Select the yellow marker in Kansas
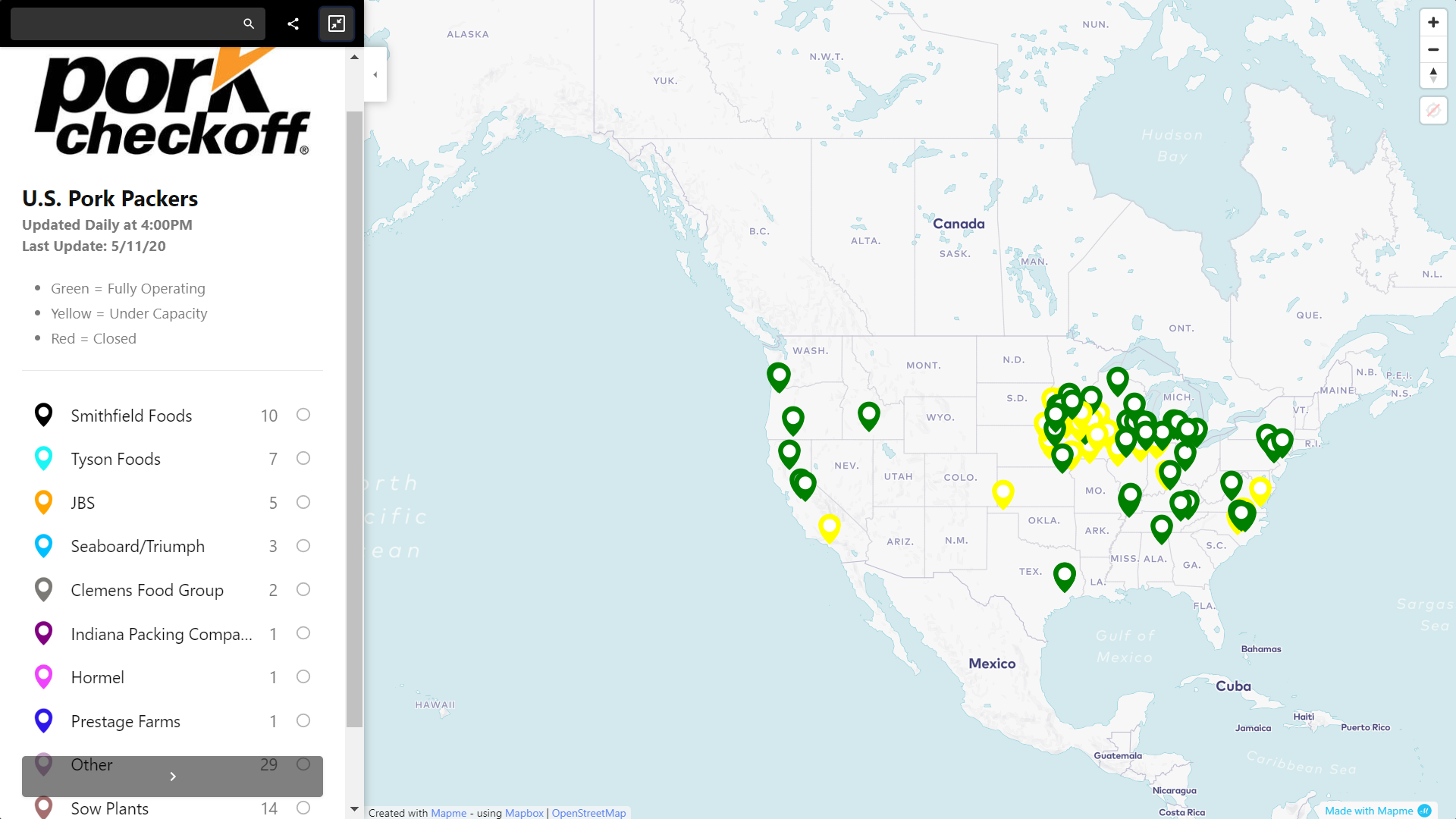 pyautogui.click(x=1003, y=494)
